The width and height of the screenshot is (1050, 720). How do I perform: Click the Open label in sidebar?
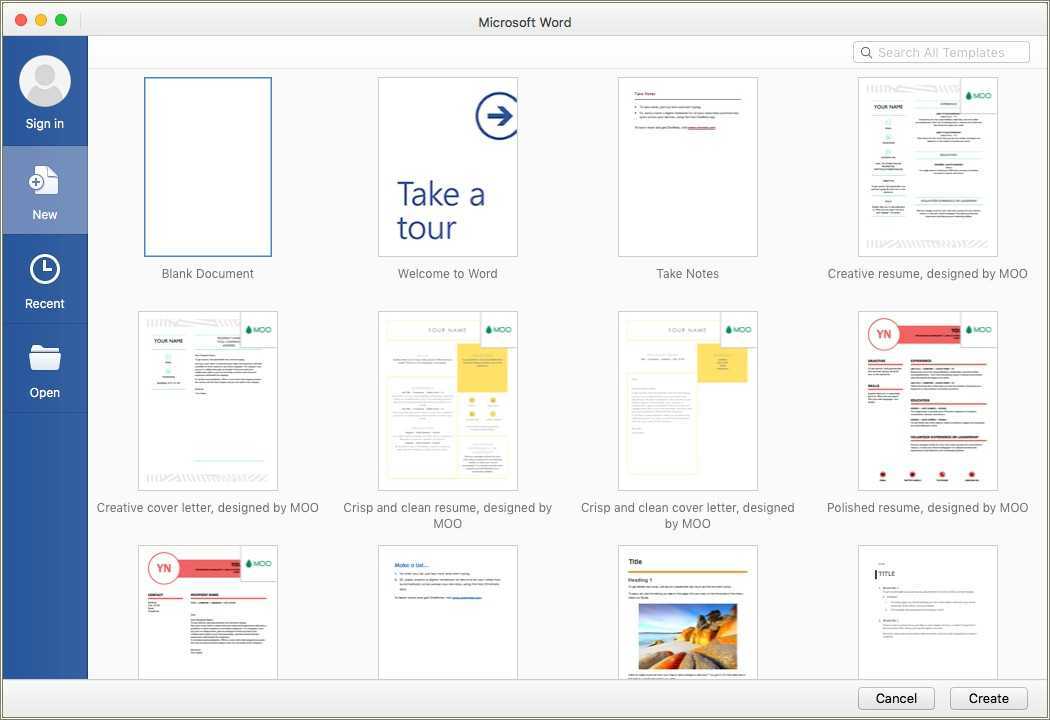tap(45, 393)
